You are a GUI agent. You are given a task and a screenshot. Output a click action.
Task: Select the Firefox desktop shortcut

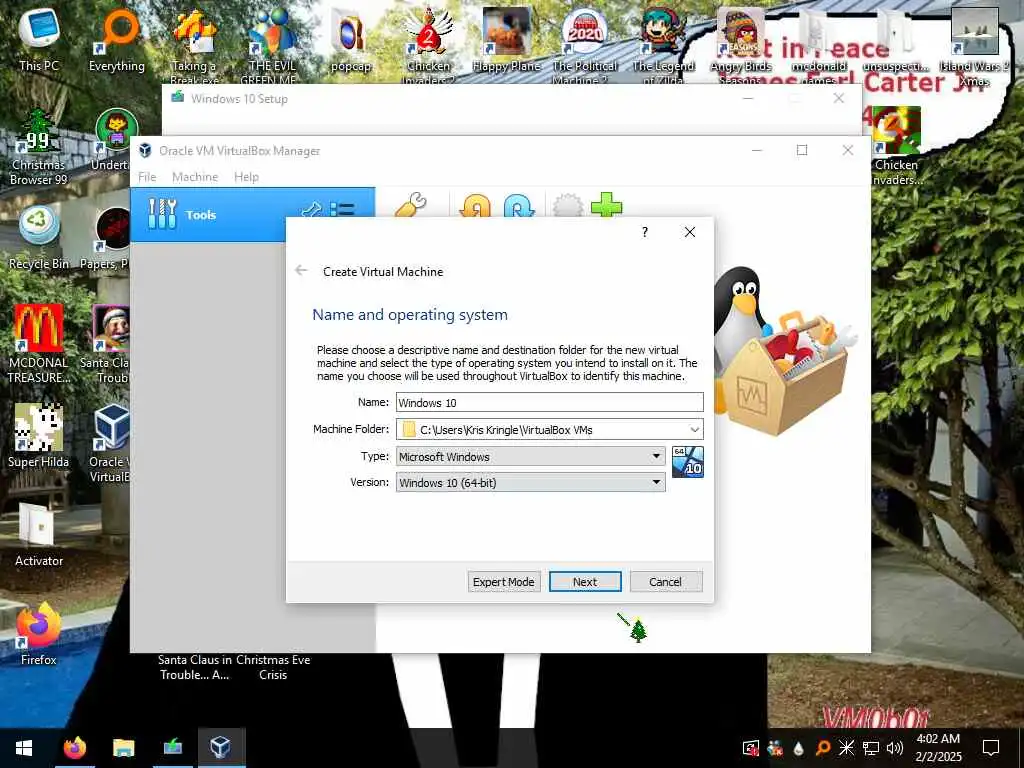tap(39, 633)
